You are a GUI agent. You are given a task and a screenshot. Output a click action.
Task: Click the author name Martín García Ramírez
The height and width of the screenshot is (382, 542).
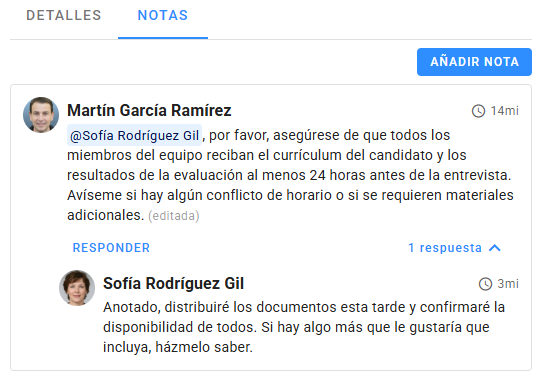pos(149,111)
